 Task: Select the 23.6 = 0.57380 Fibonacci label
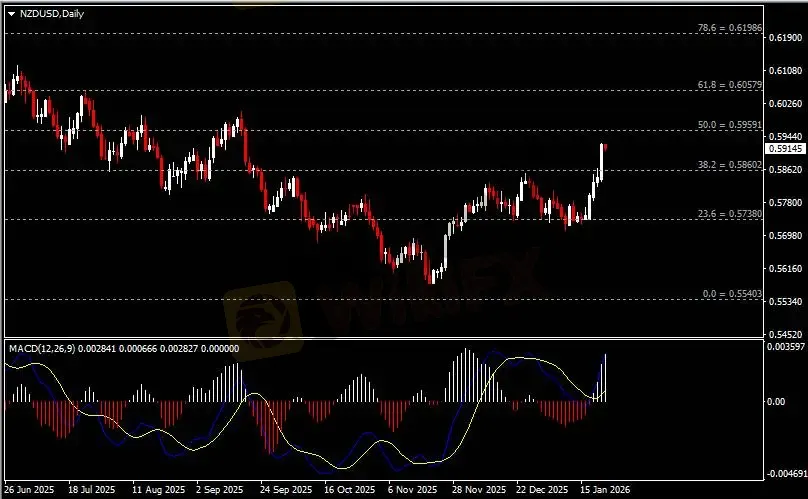(730, 213)
